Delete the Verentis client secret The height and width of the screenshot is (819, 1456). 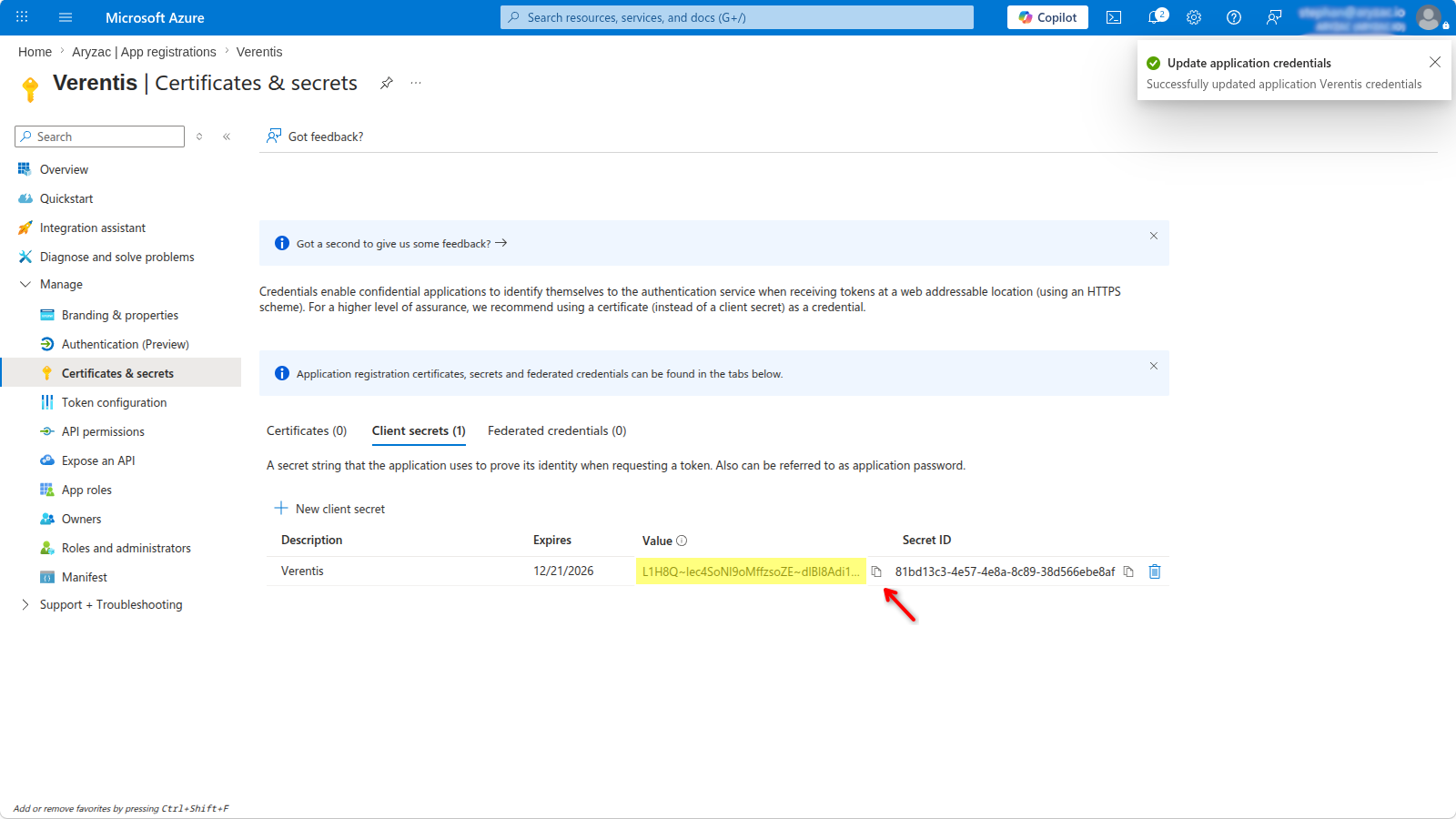(1155, 571)
